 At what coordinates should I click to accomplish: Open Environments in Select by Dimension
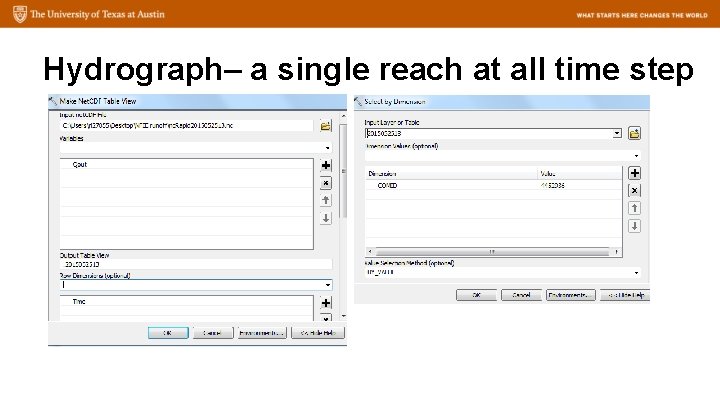point(571,295)
